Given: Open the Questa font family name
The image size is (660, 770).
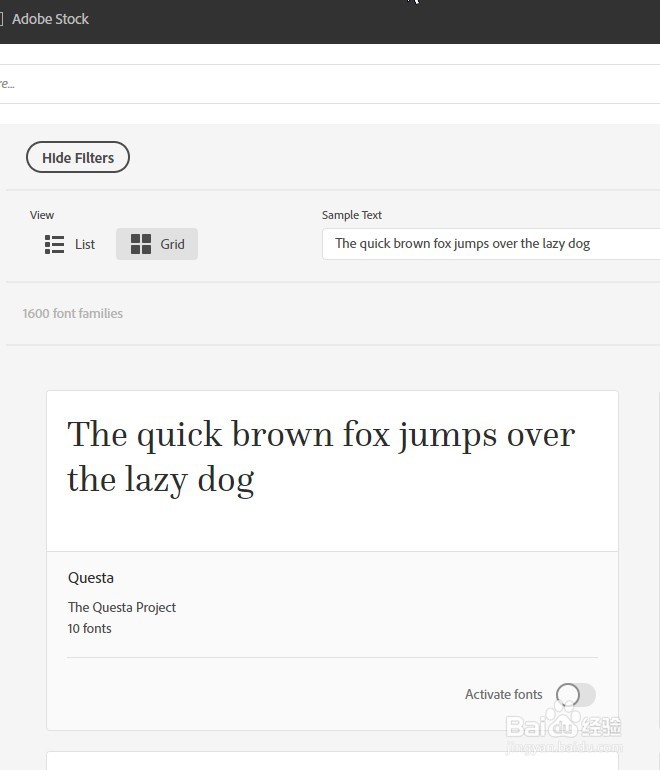Looking at the screenshot, I should click(x=91, y=578).
